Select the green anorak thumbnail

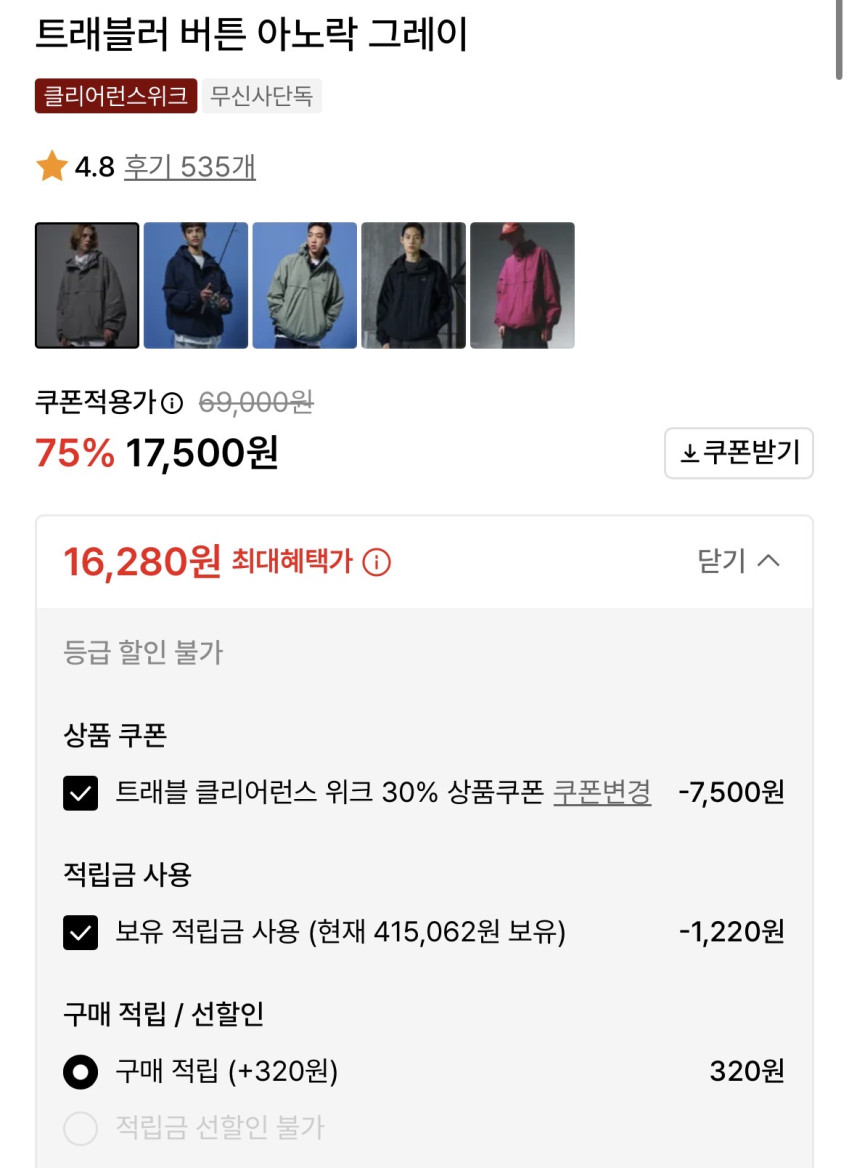point(304,285)
